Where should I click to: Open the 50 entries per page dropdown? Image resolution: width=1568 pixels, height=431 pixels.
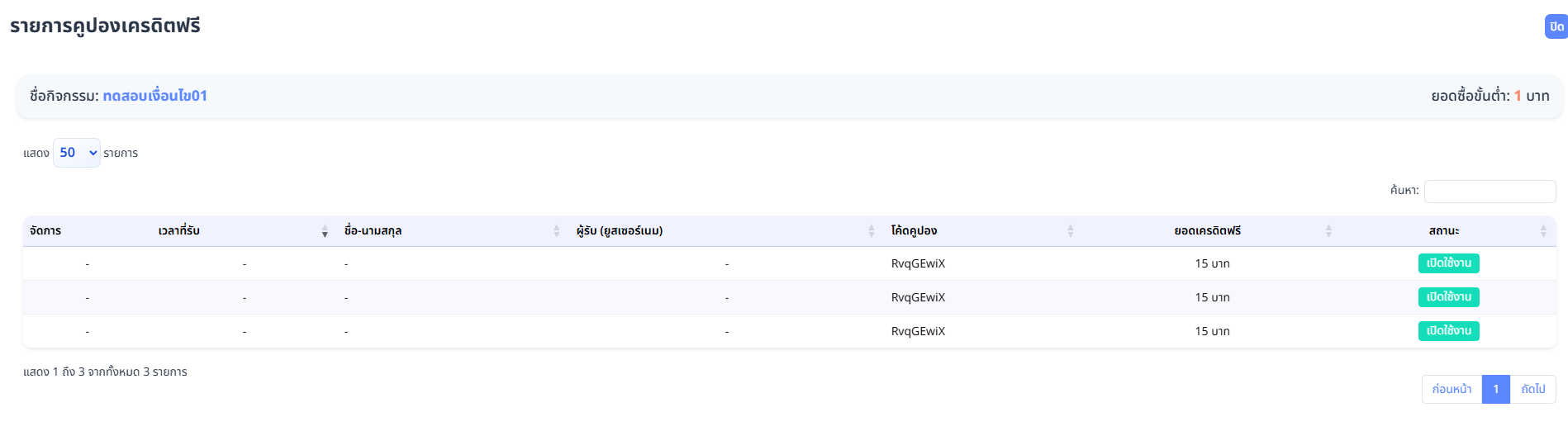coord(77,153)
